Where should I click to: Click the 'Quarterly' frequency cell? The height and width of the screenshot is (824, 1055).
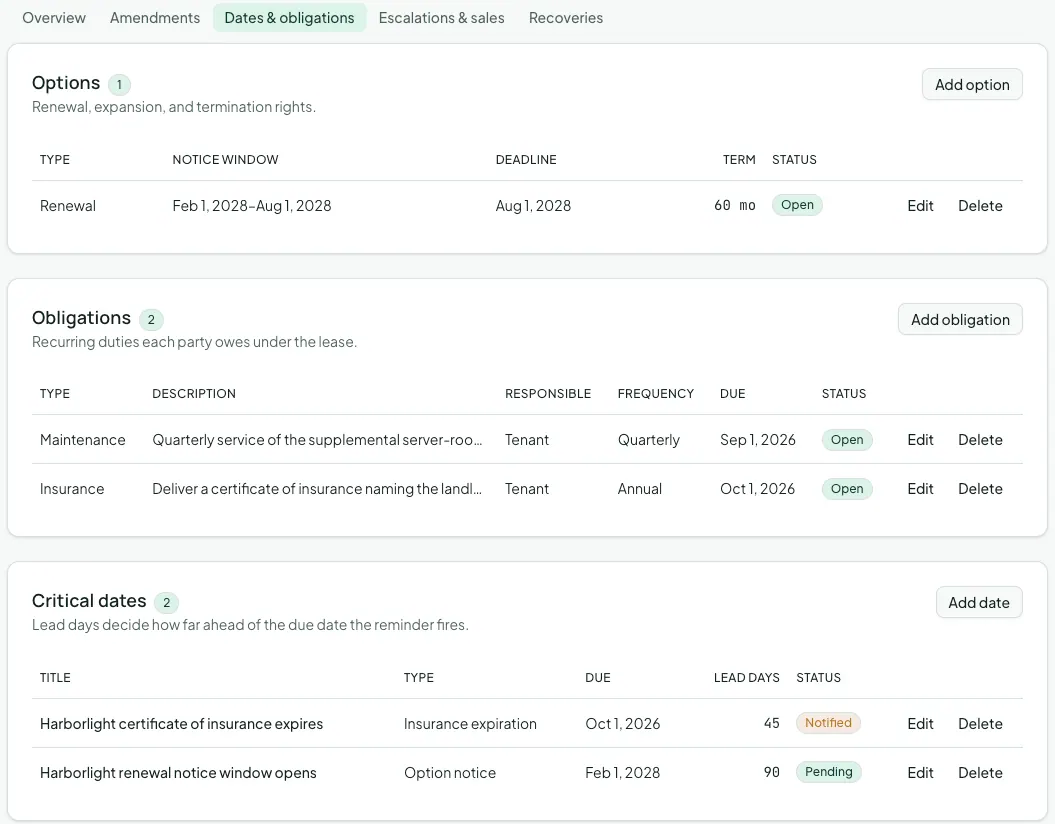pos(649,440)
